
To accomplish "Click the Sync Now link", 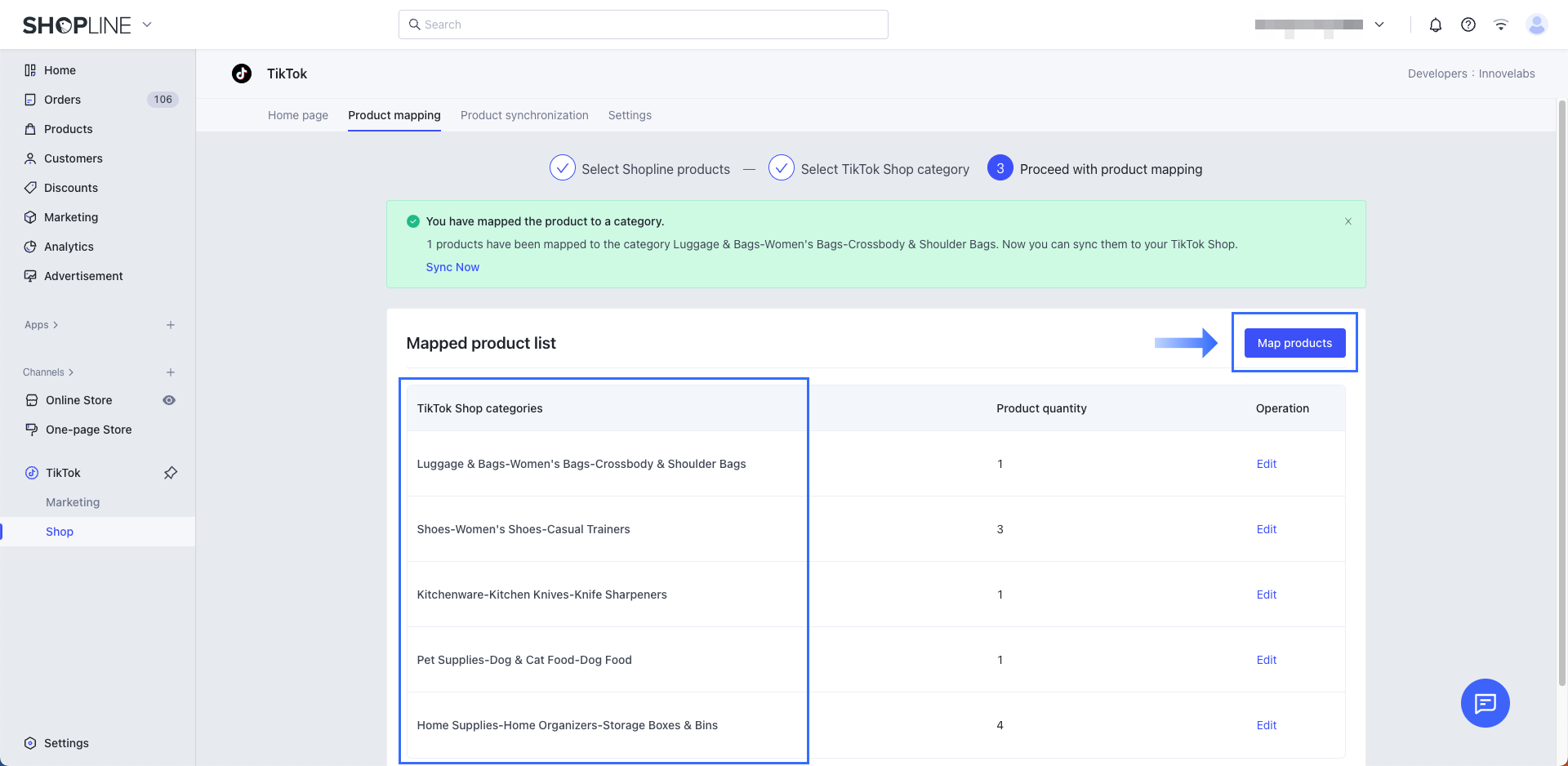I will pos(452,267).
